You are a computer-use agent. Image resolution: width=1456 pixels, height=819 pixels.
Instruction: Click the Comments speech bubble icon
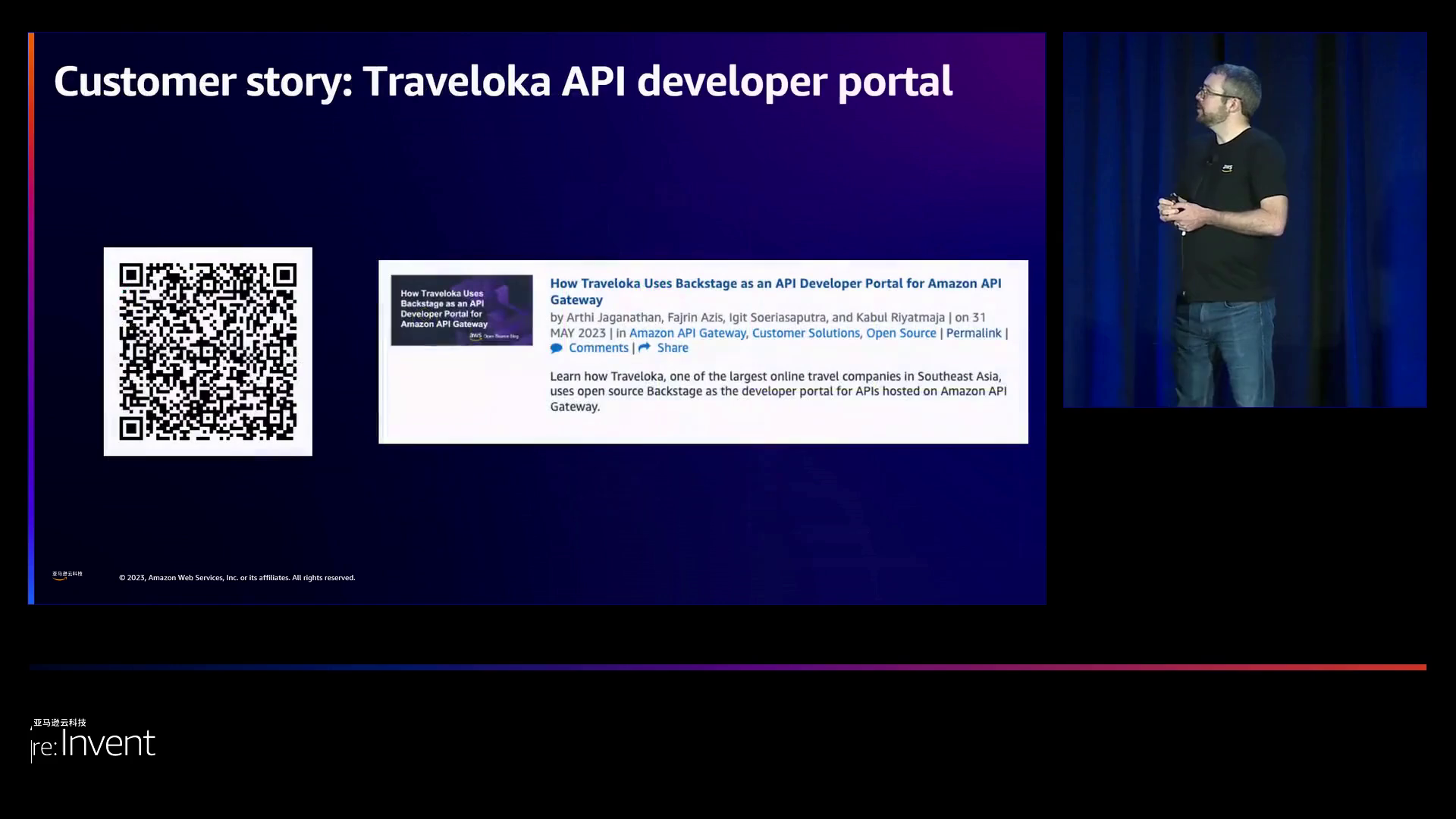(557, 348)
